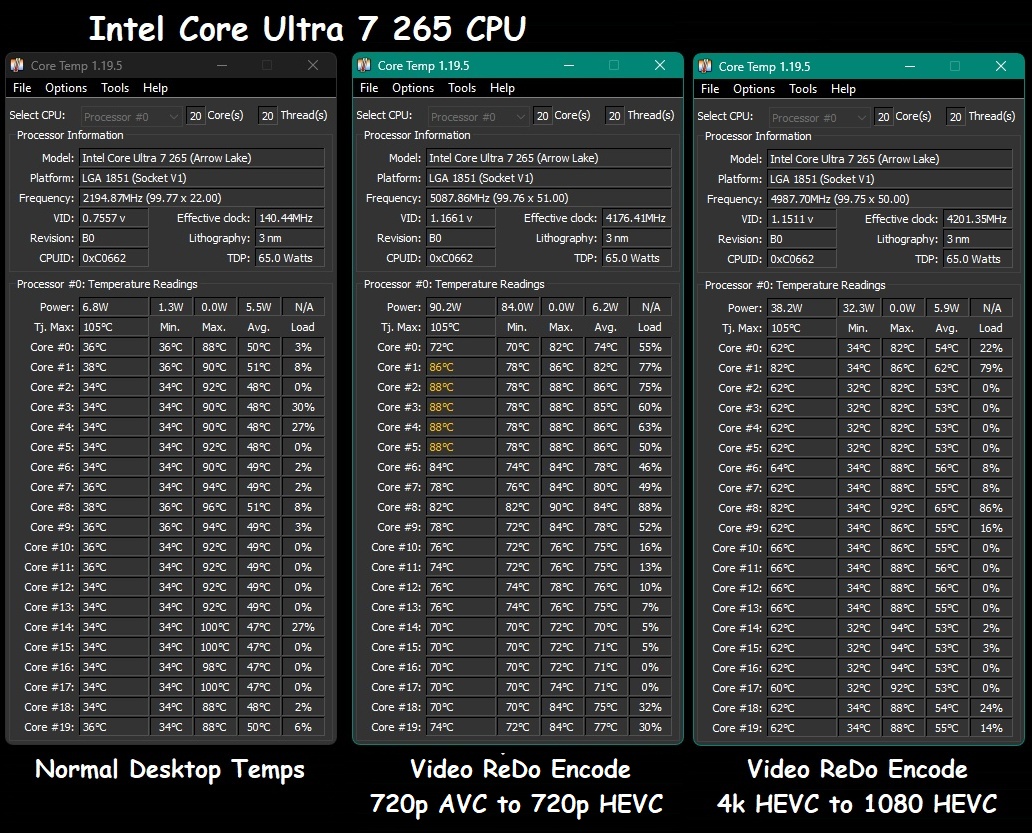Open Help menu in middle Core Temp window
The width and height of the screenshot is (1032, 833).
click(x=502, y=88)
